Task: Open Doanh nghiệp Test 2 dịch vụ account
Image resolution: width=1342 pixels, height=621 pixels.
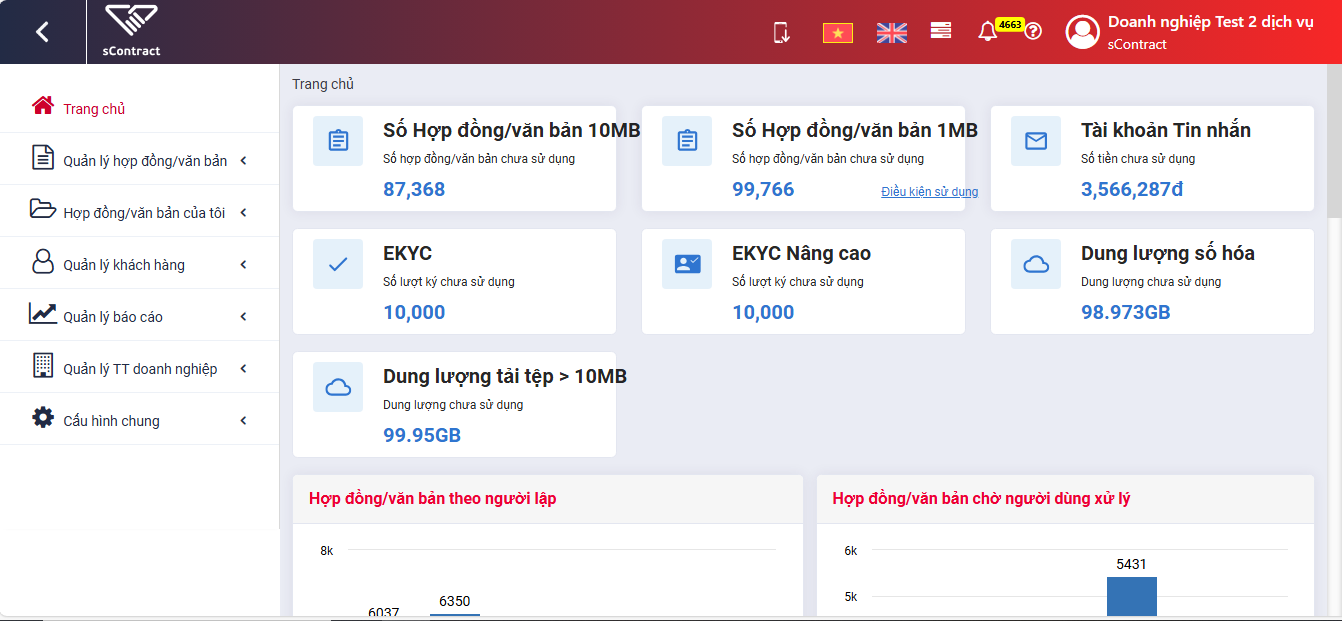Action: pyautogui.click(x=1210, y=22)
